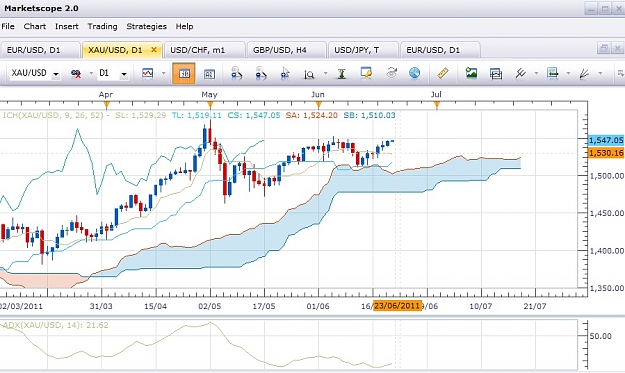
Task: Click the green horizontal line tool icon
Action: click(x=552, y=73)
